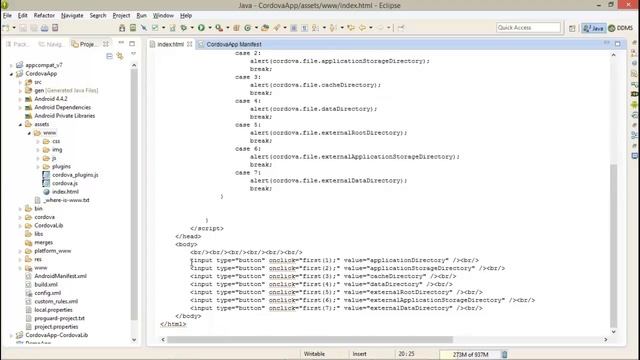Click the Debug bug icon in toolbar
The image size is (640, 360).
[x=184, y=28]
